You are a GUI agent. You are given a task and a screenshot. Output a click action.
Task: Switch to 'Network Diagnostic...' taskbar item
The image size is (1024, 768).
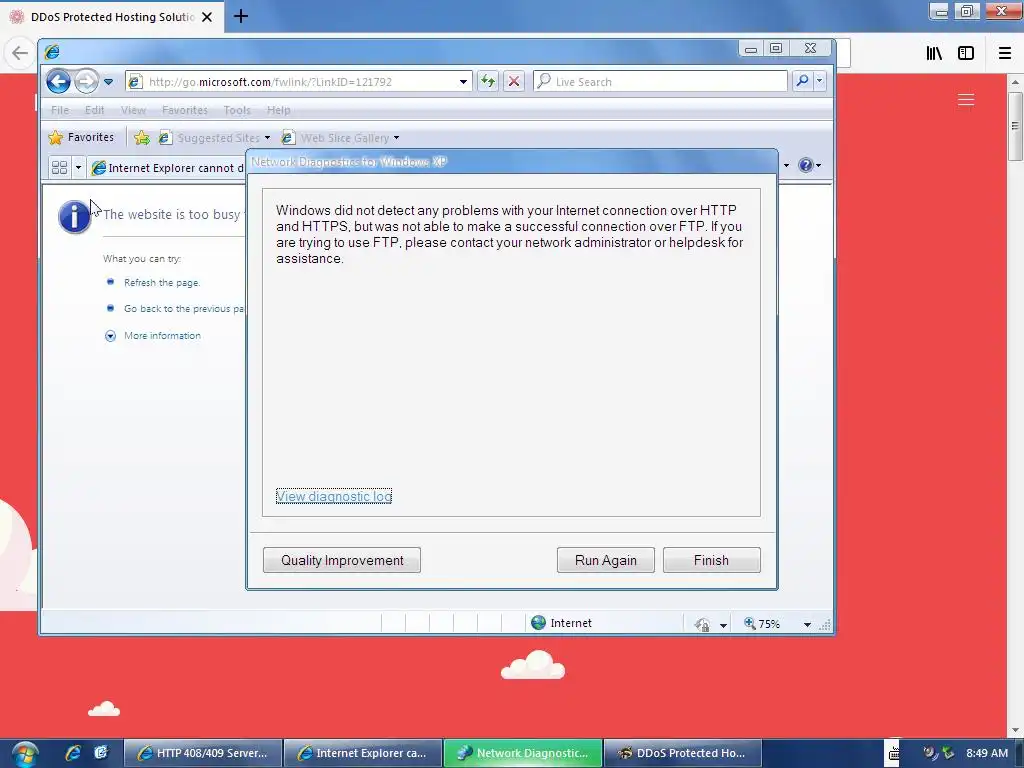point(523,753)
